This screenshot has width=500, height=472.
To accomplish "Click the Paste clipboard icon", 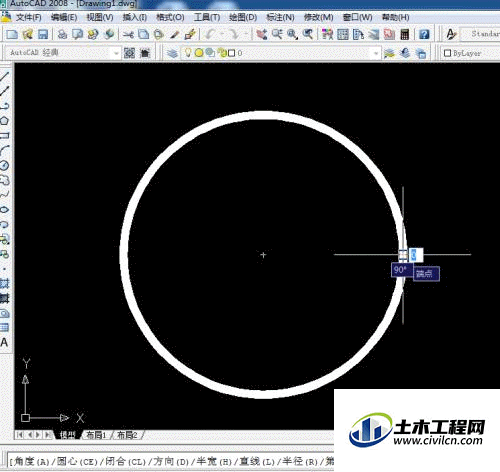I will click(x=159, y=34).
